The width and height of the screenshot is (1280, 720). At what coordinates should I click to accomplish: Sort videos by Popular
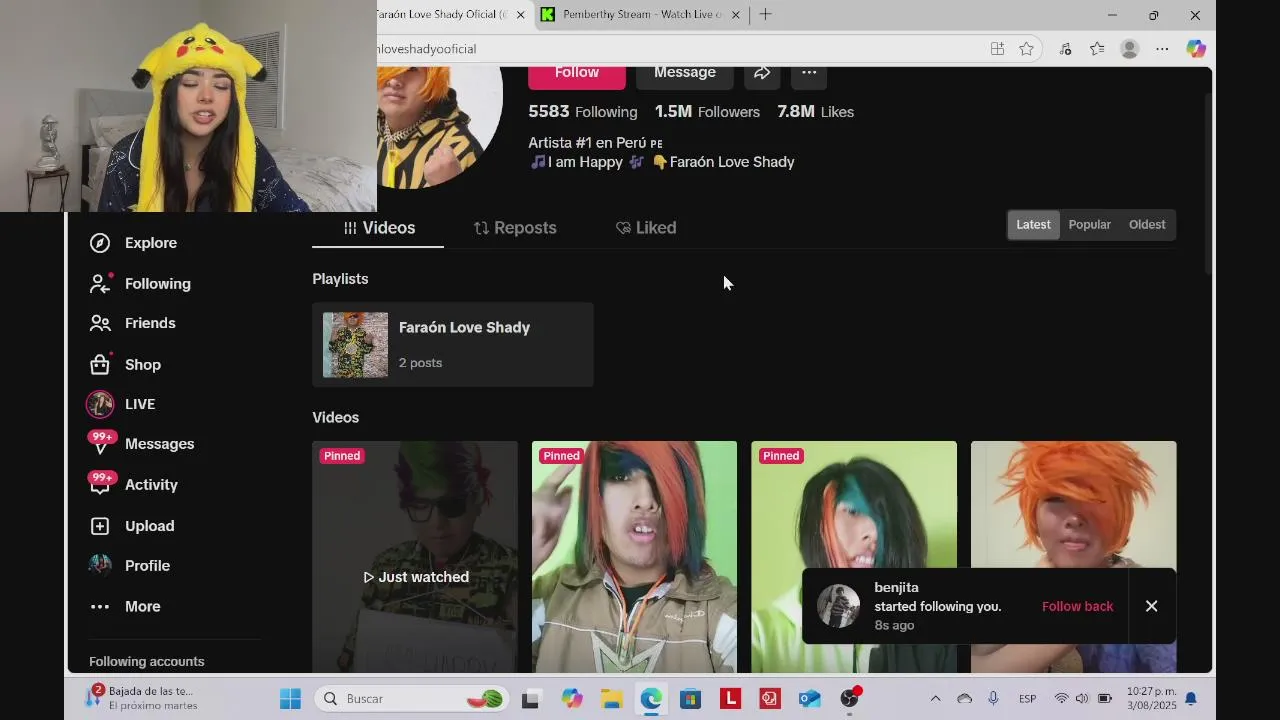coord(1089,225)
